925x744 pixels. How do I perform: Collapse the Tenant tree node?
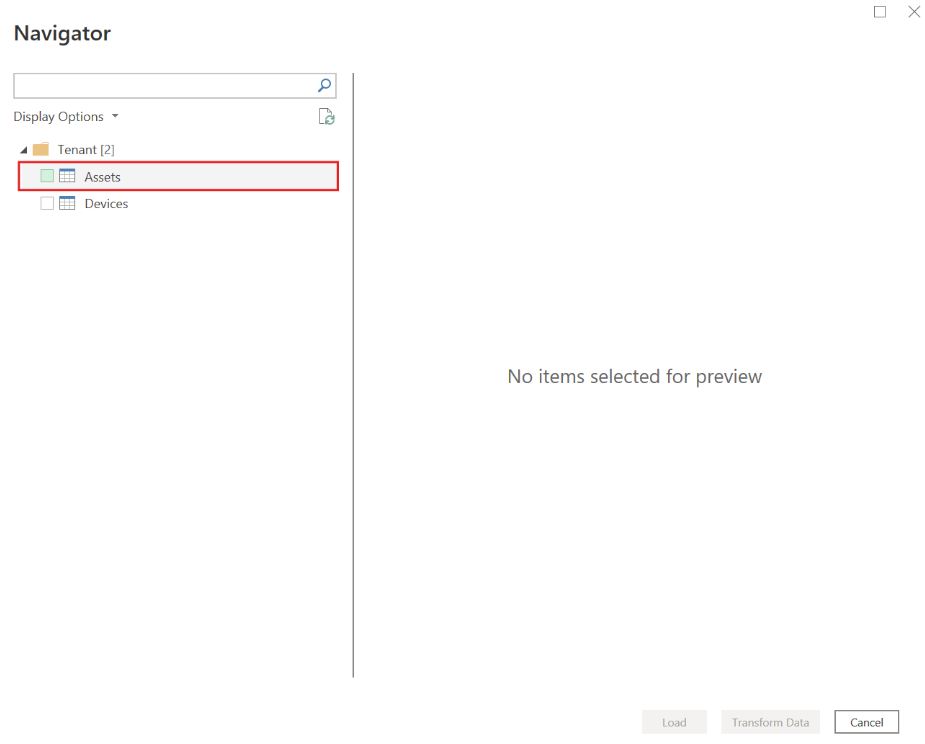23,149
